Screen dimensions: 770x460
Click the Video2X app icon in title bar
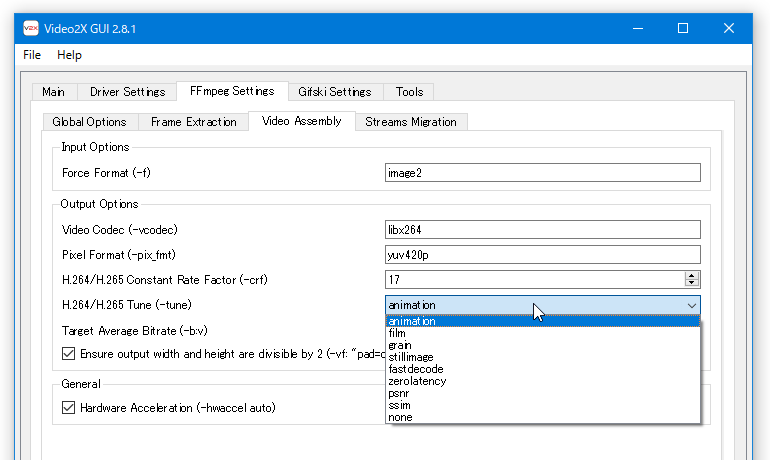click(30, 28)
